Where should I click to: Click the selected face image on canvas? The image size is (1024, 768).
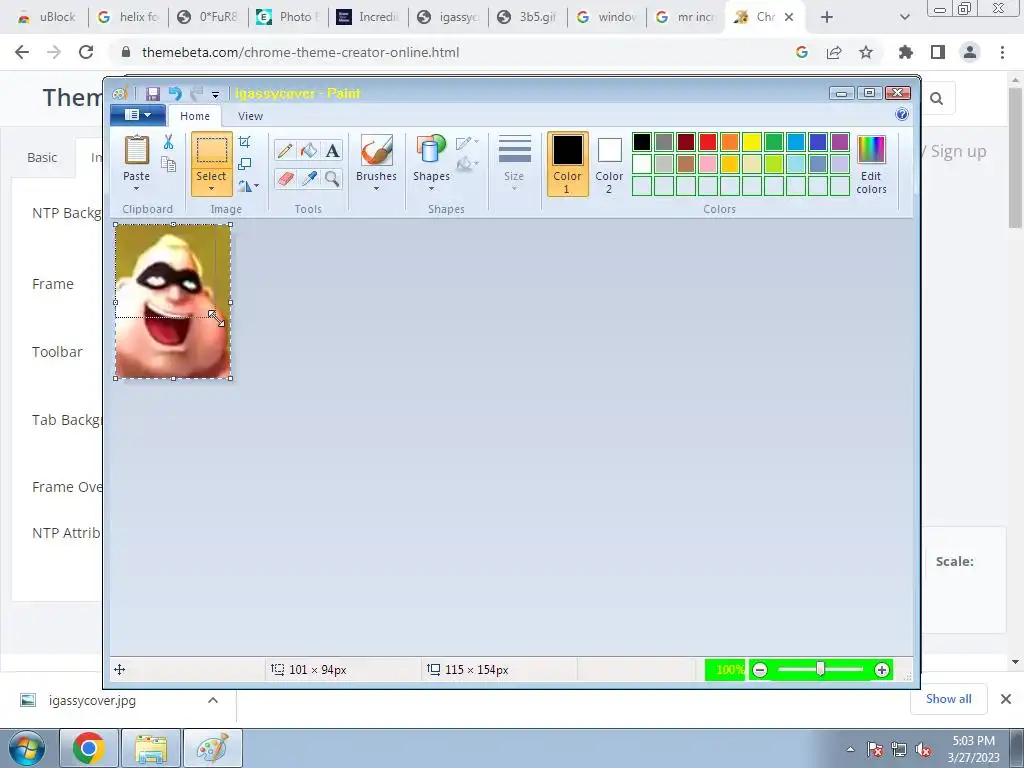[x=173, y=301]
